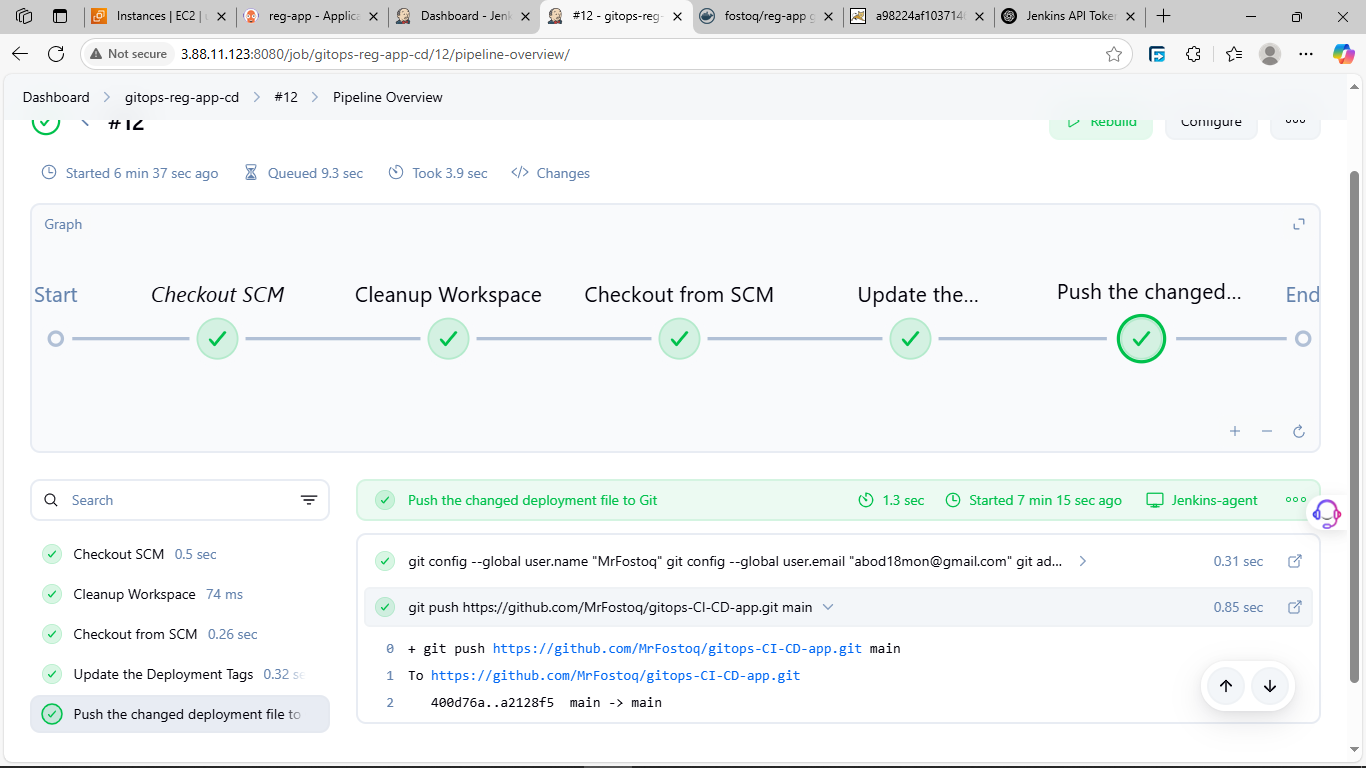The width and height of the screenshot is (1366, 768).
Task: Reset the graph view with refresh icon
Action: coord(1299,431)
